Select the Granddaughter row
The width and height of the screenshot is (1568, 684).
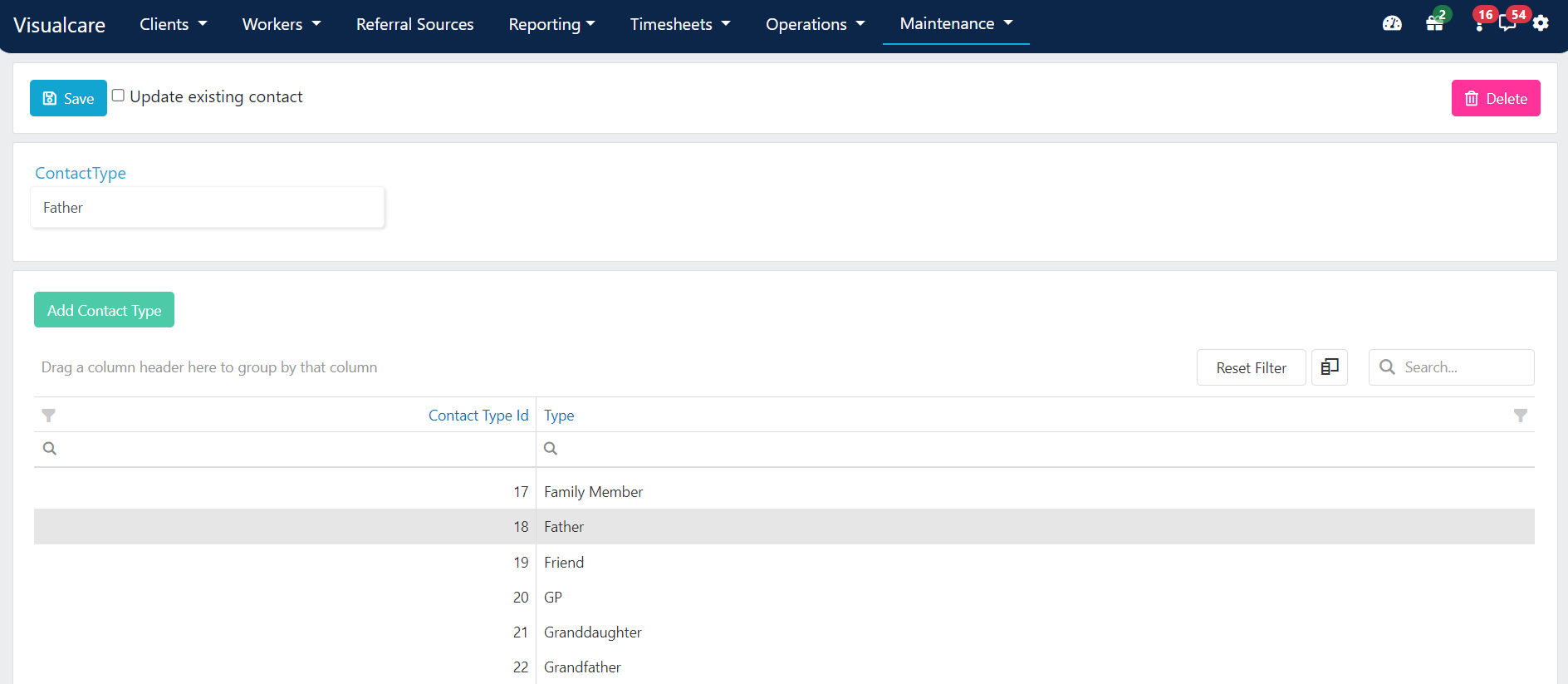[784, 632]
